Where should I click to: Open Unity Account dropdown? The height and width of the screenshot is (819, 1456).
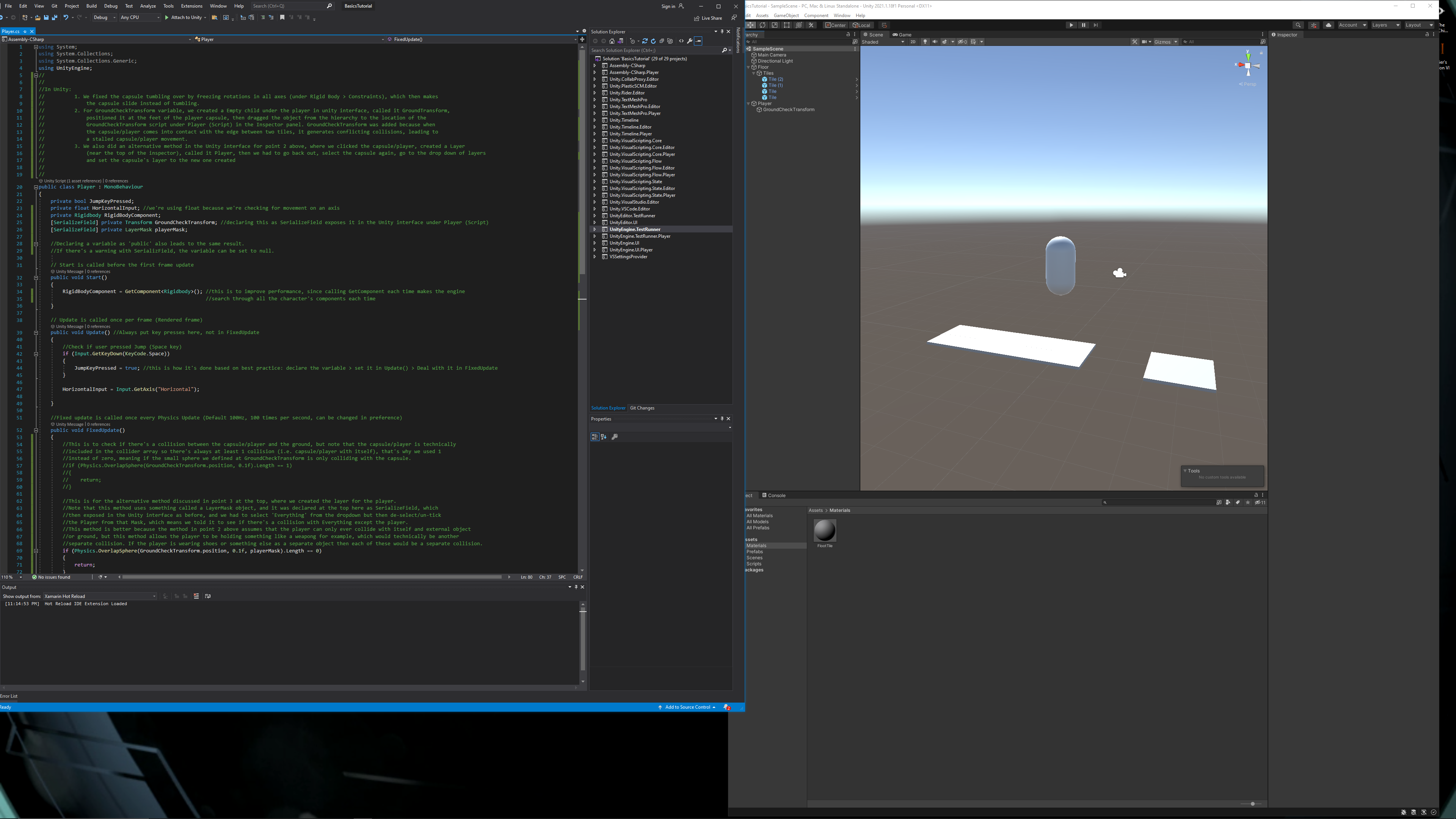[x=1352, y=25]
